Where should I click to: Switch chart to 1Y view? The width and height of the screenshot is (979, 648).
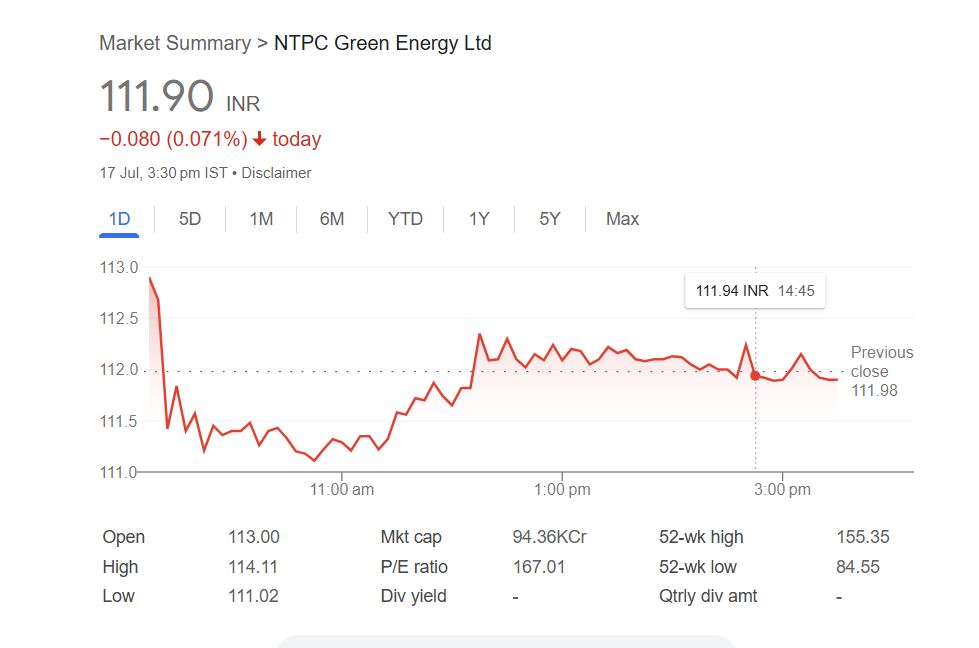pos(479,219)
